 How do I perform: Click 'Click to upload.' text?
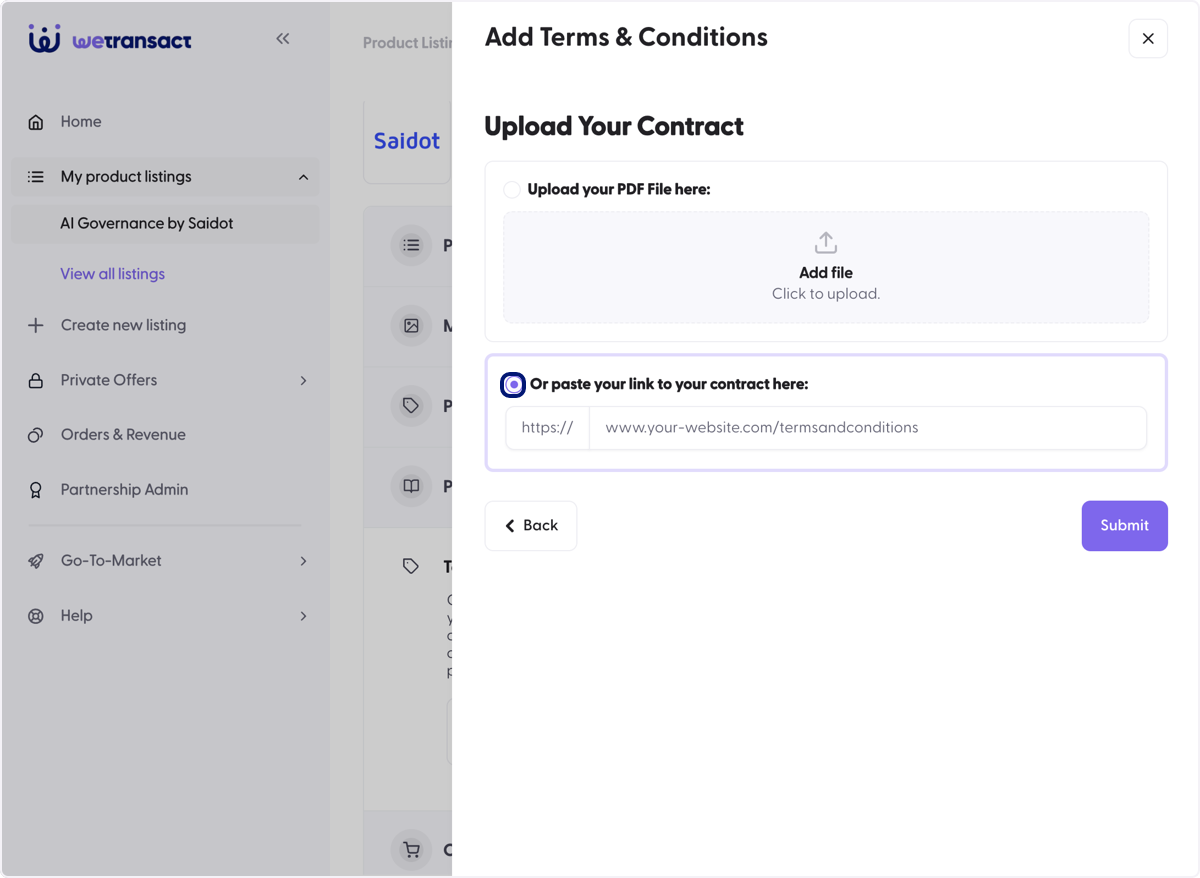coord(826,294)
